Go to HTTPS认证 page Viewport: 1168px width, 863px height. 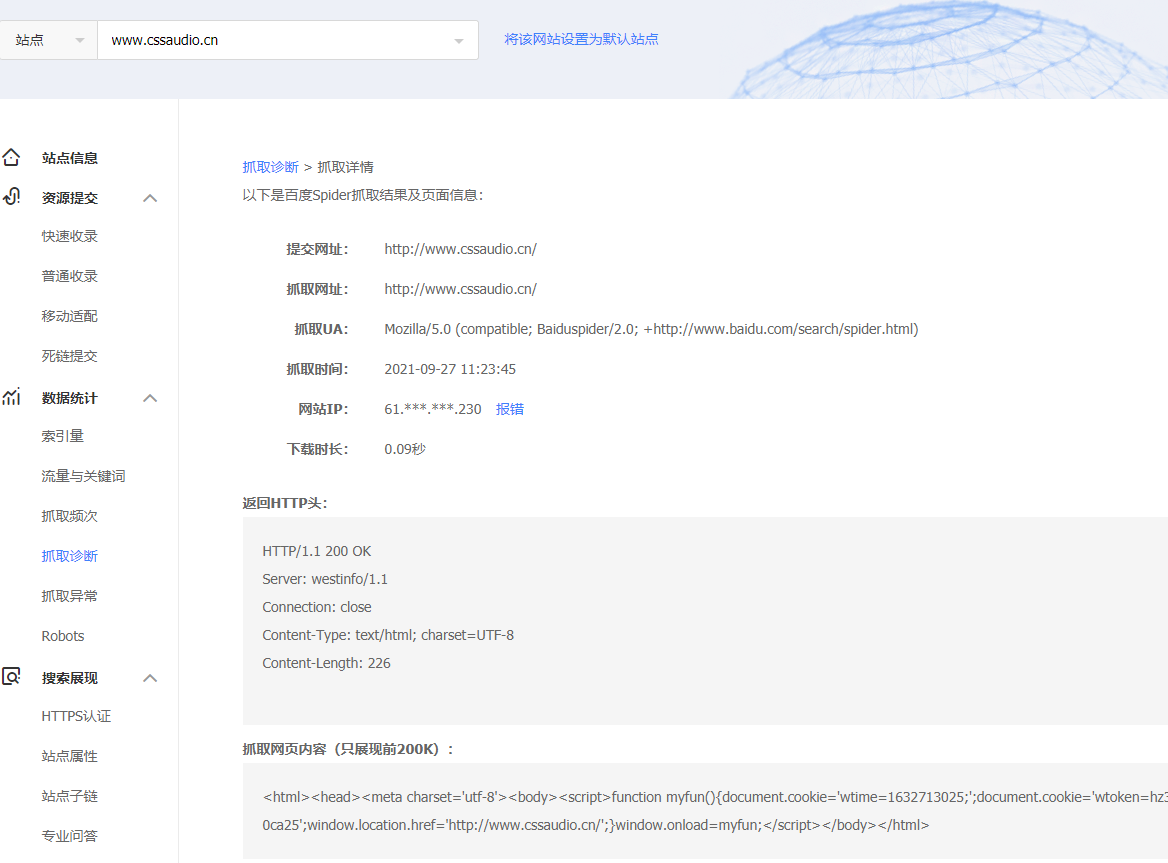[76, 716]
